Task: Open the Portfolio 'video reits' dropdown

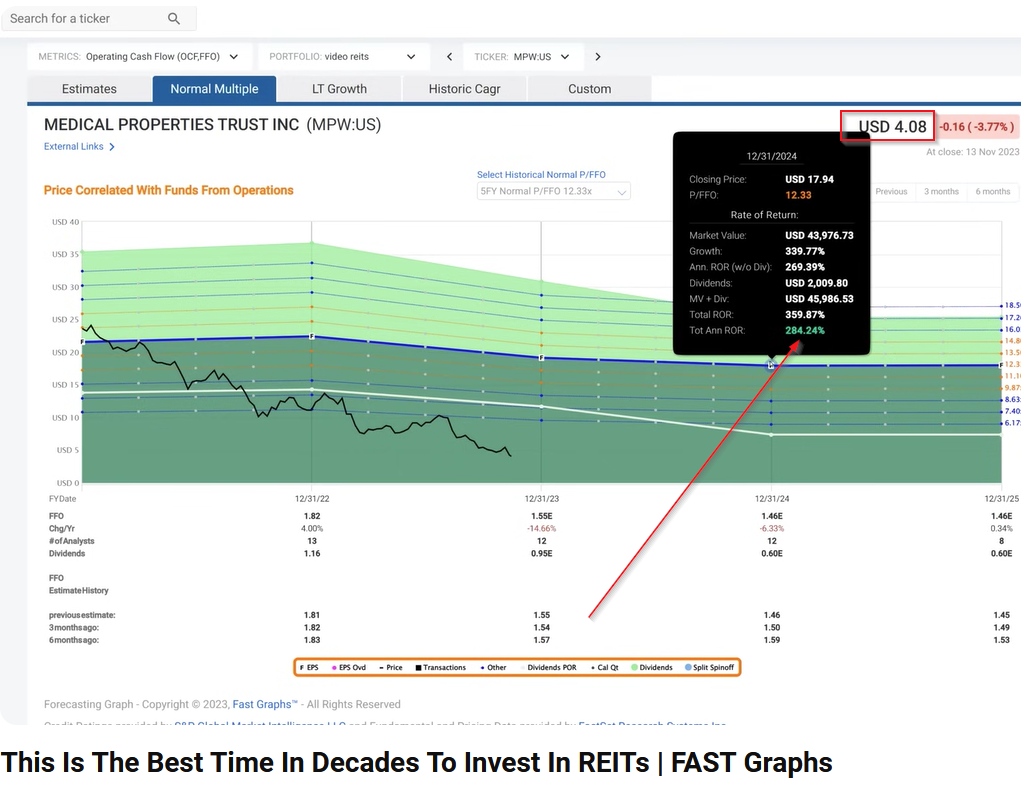Action: pos(343,57)
